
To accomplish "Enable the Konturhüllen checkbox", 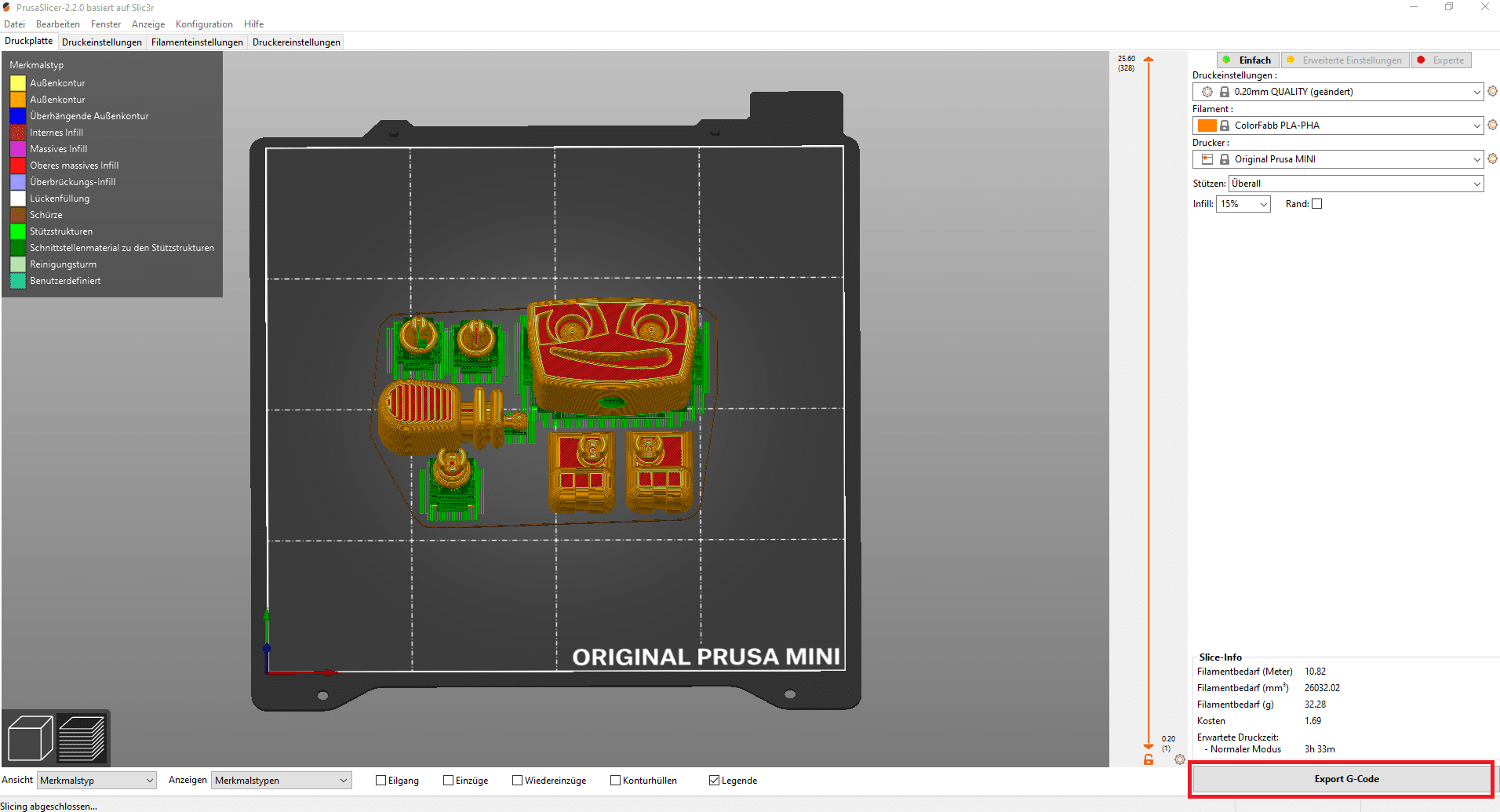I will 615,781.
